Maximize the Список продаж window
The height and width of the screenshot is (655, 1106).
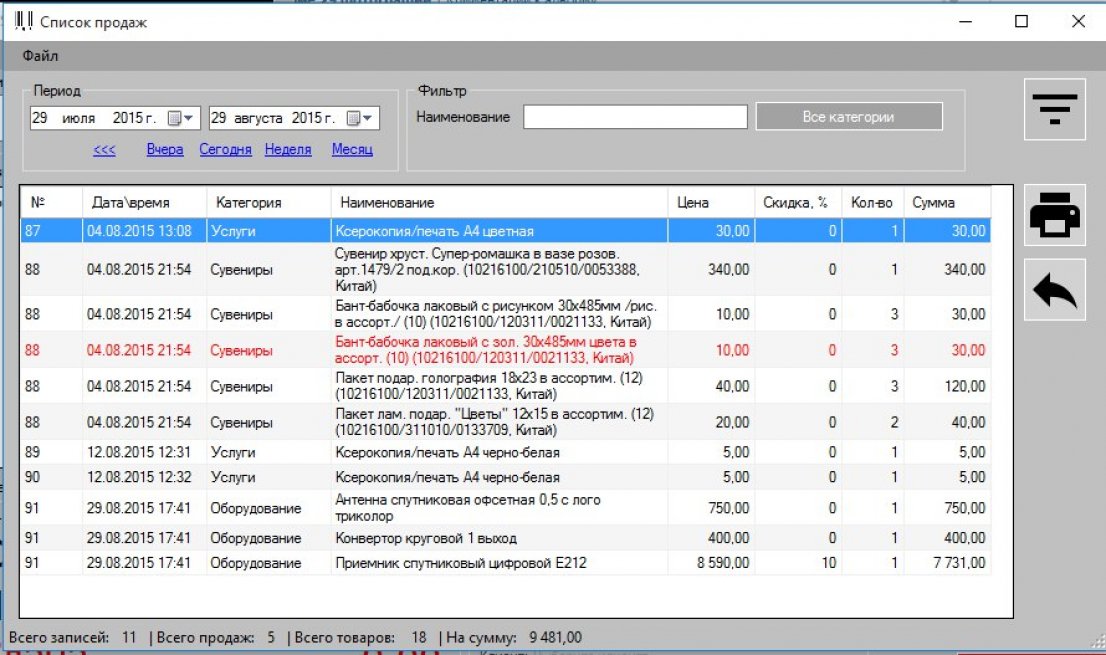tap(1021, 21)
